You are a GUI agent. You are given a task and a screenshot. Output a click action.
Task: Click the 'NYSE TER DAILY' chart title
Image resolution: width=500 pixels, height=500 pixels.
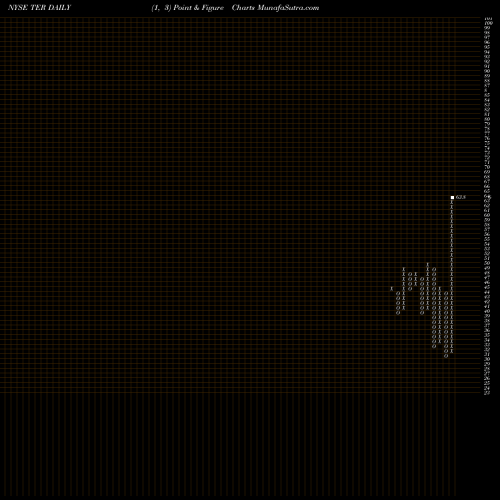(x=39, y=8)
